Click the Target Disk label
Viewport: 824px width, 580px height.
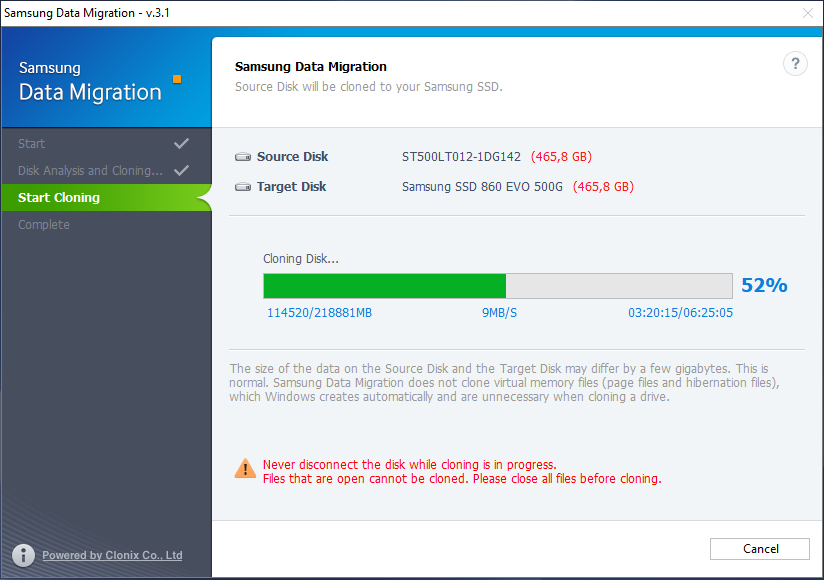click(x=291, y=187)
